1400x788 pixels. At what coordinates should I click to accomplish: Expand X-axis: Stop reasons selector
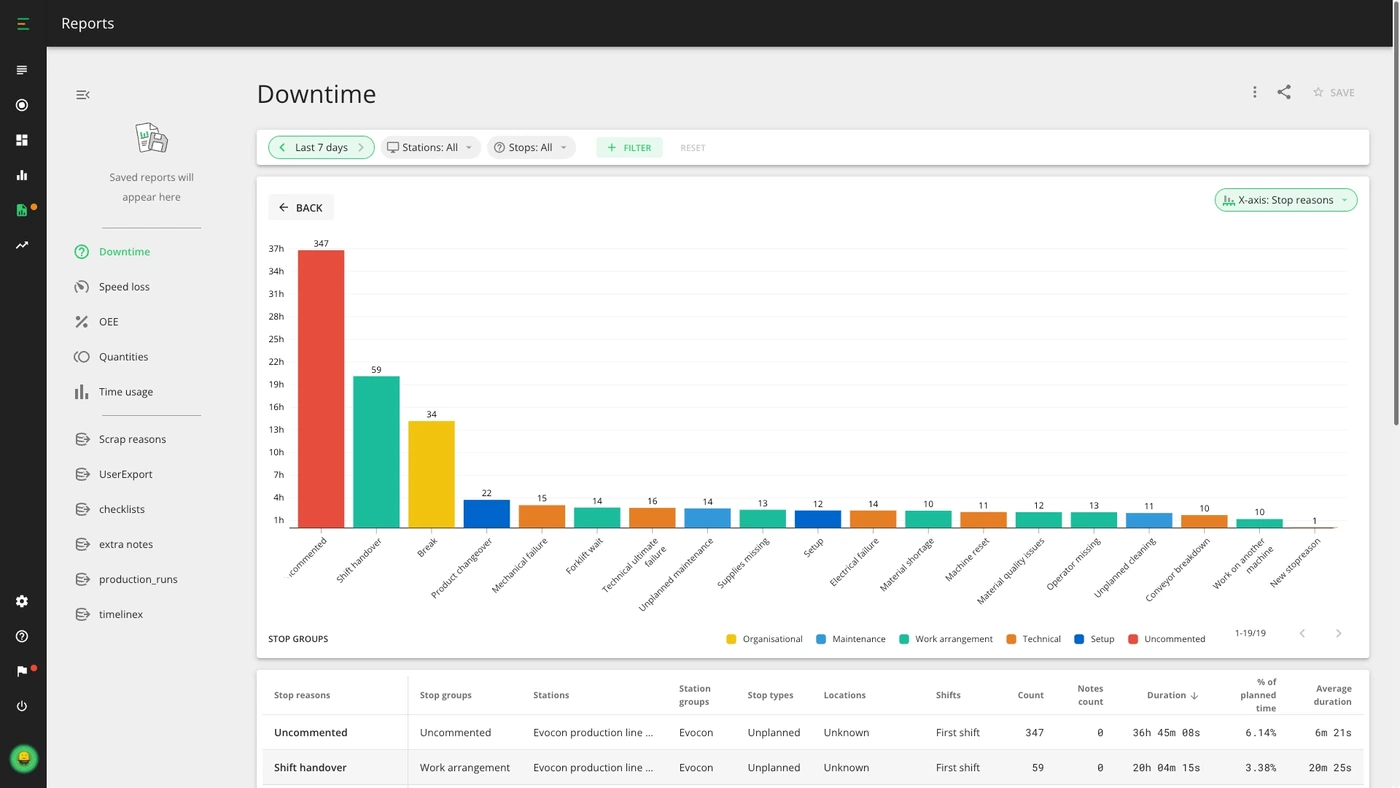pos(1286,200)
